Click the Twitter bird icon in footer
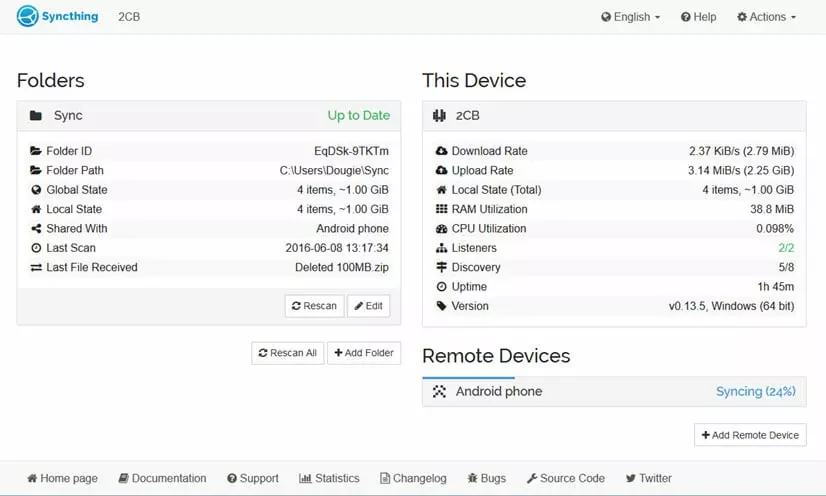 pyautogui.click(x=631, y=478)
